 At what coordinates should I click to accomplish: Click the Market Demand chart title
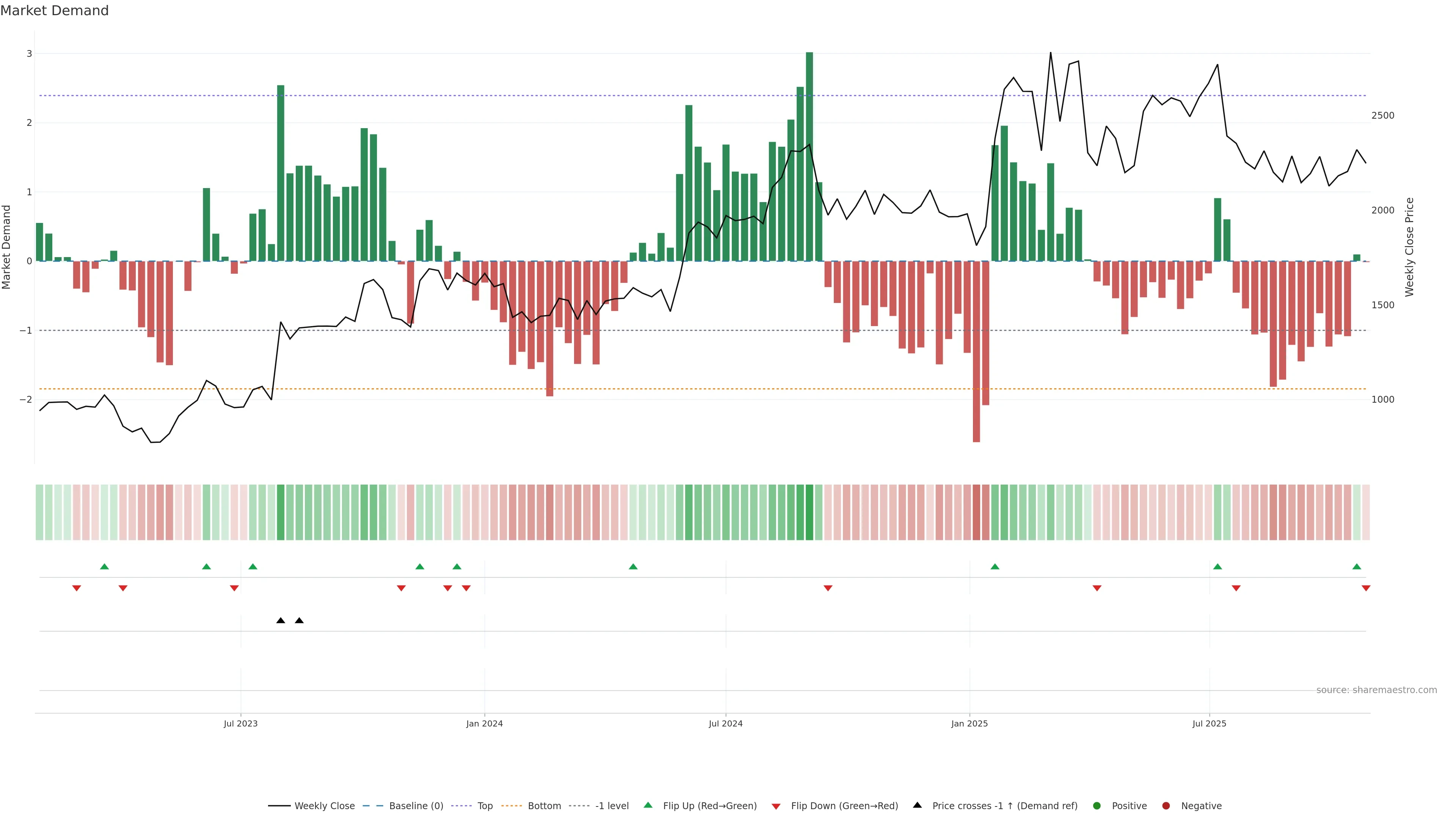(54, 11)
